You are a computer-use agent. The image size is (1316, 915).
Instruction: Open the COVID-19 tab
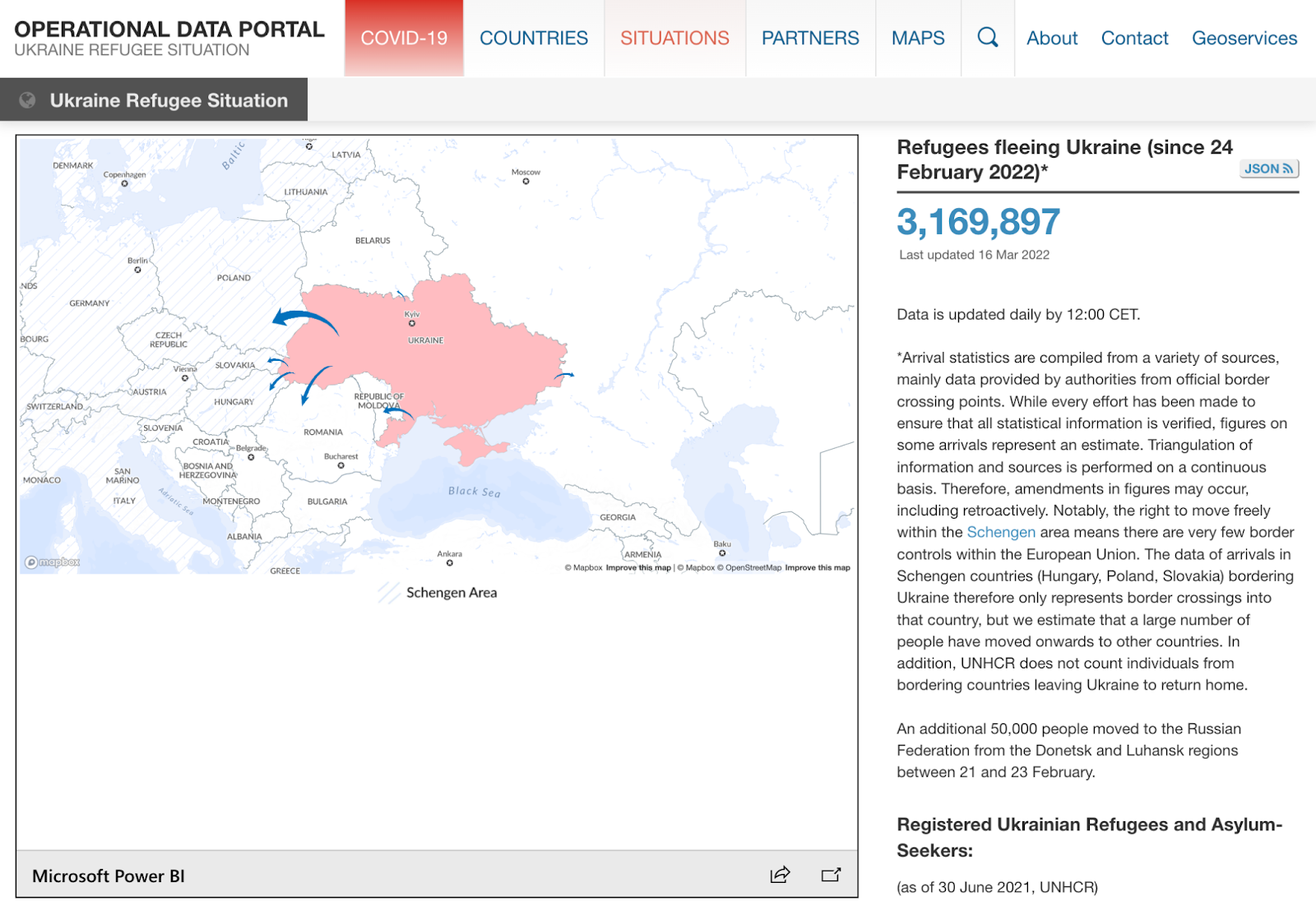[404, 39]
